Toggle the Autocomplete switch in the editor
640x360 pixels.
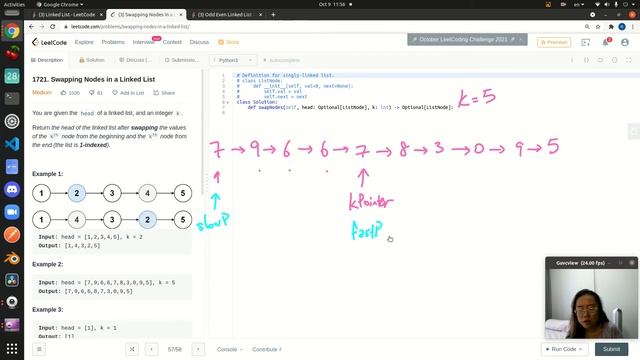pos(281,60)
